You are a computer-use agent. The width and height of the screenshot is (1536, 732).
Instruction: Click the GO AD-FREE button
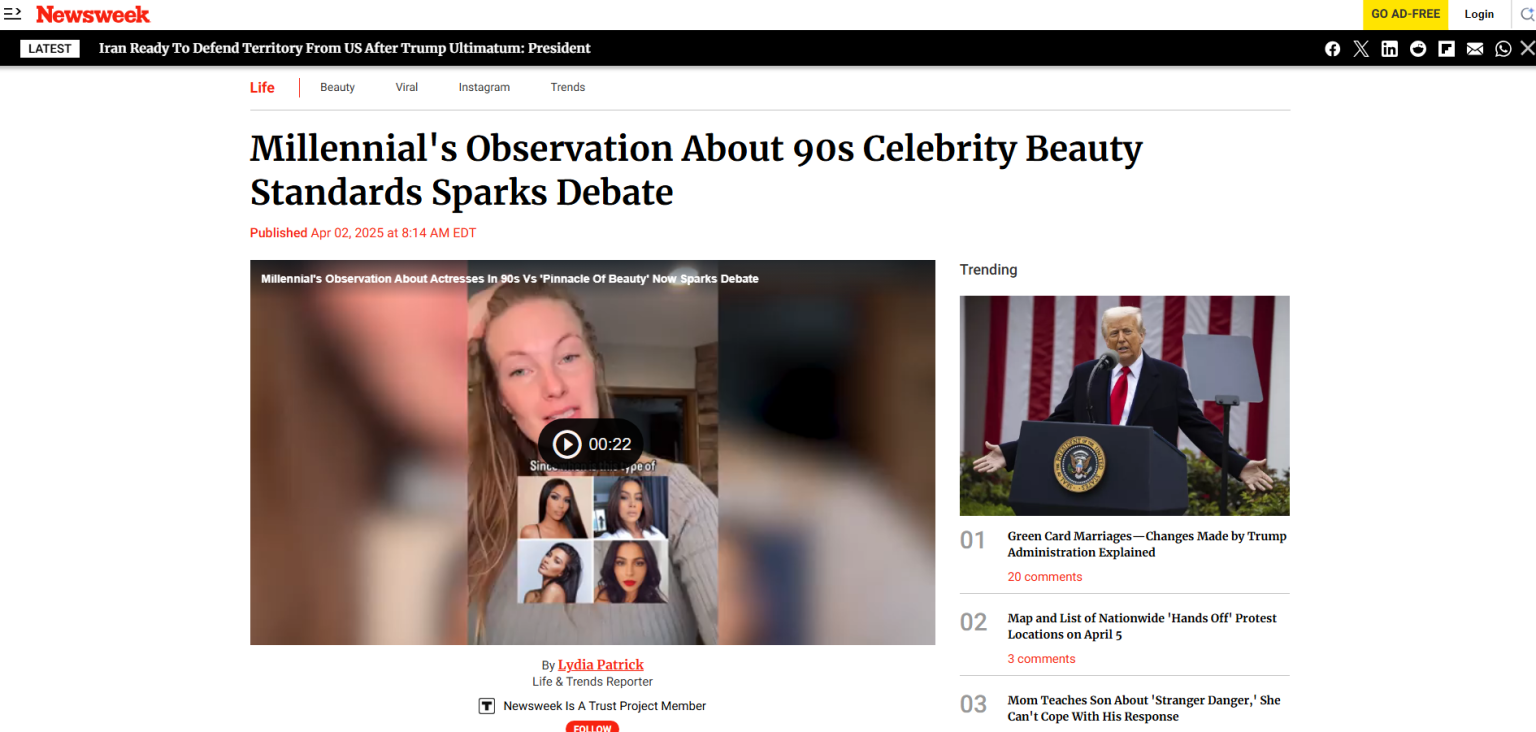tap(1405, 14)
